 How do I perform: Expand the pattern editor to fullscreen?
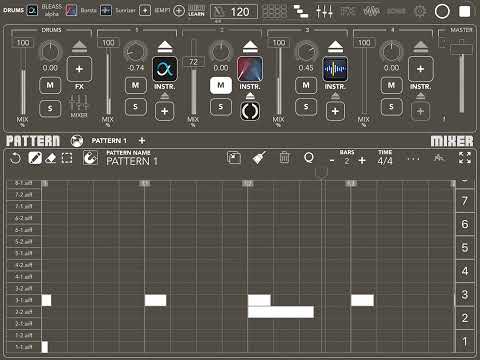[x=465, y=158]
